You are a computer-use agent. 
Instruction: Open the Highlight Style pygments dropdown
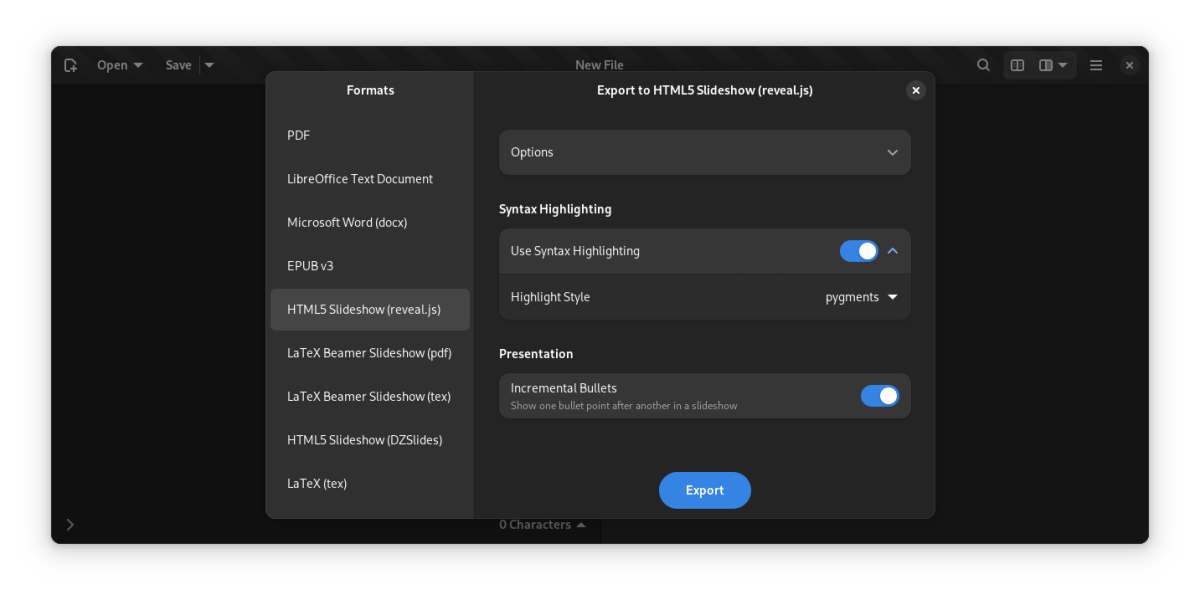(x=861, y=297)
